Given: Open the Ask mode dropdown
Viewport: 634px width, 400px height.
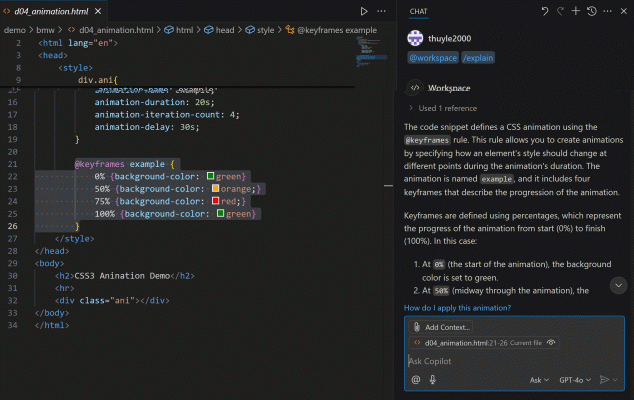Looking at the screenshot, I should coord(539,380).
